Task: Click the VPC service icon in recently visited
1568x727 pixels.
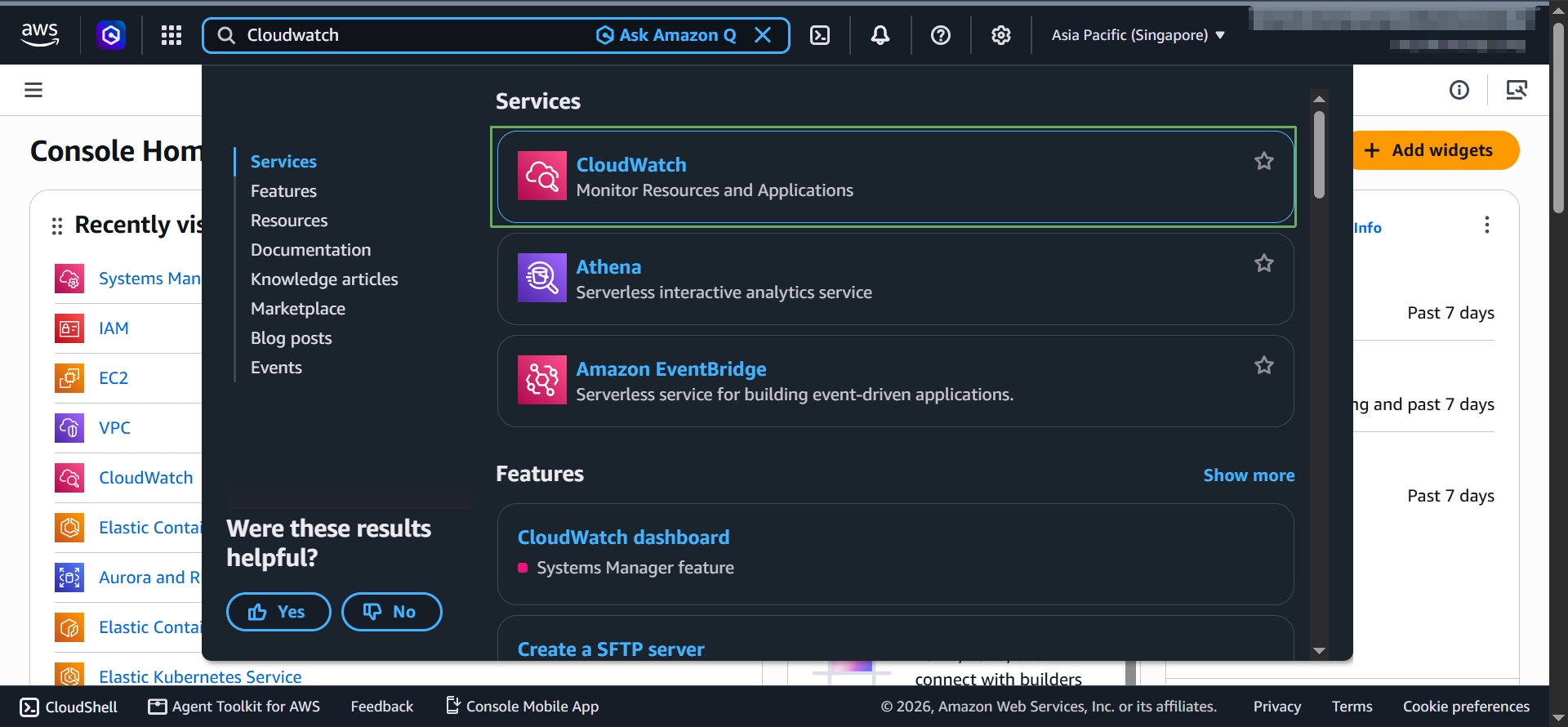Action: [69, 428]
